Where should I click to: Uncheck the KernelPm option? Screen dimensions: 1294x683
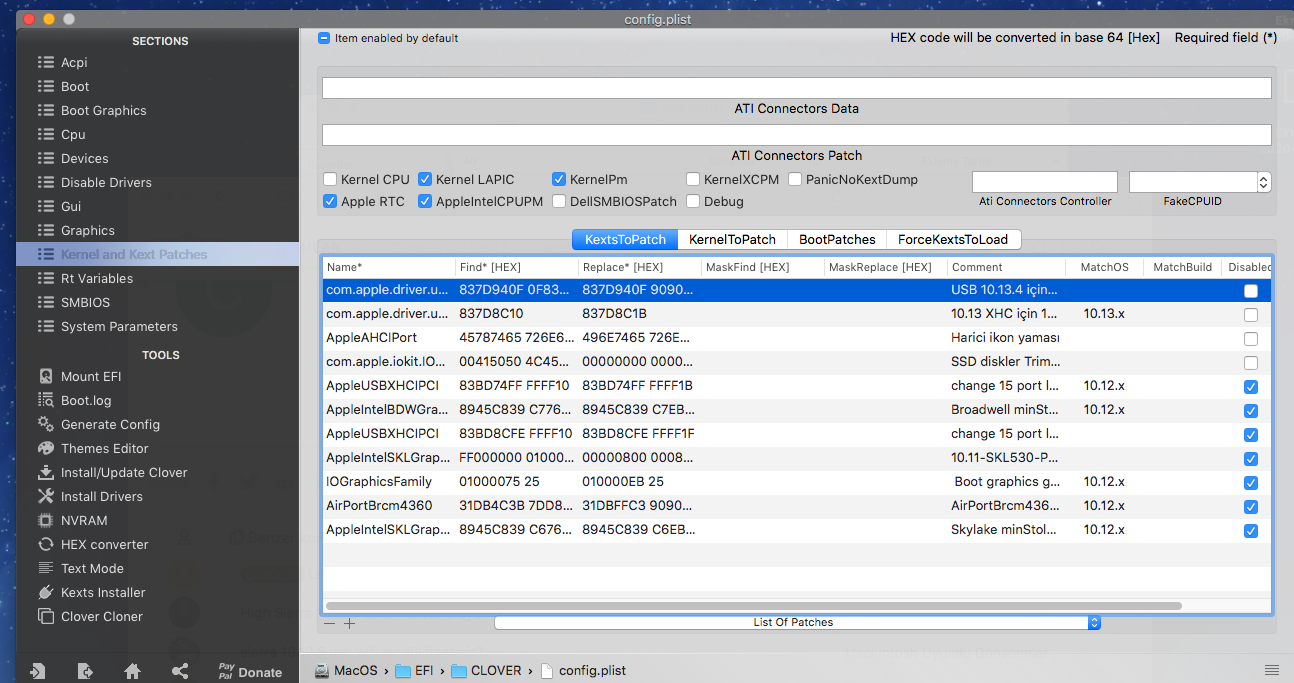(x=560, y=180)
